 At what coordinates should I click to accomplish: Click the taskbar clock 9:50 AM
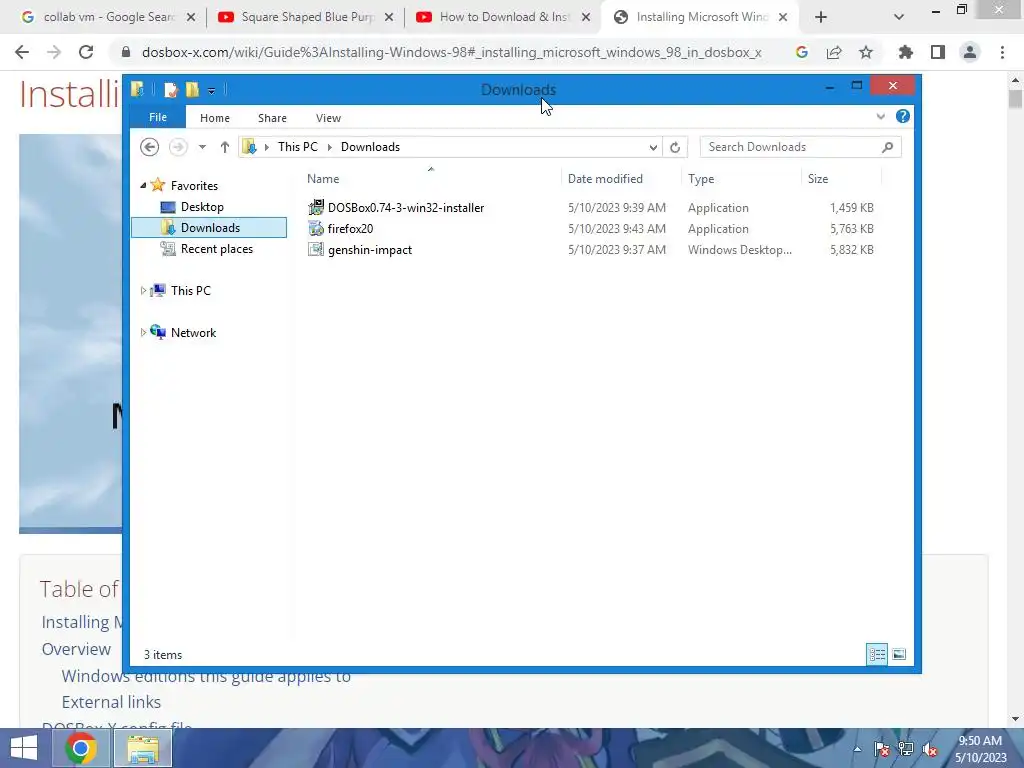tap(980, 741)
